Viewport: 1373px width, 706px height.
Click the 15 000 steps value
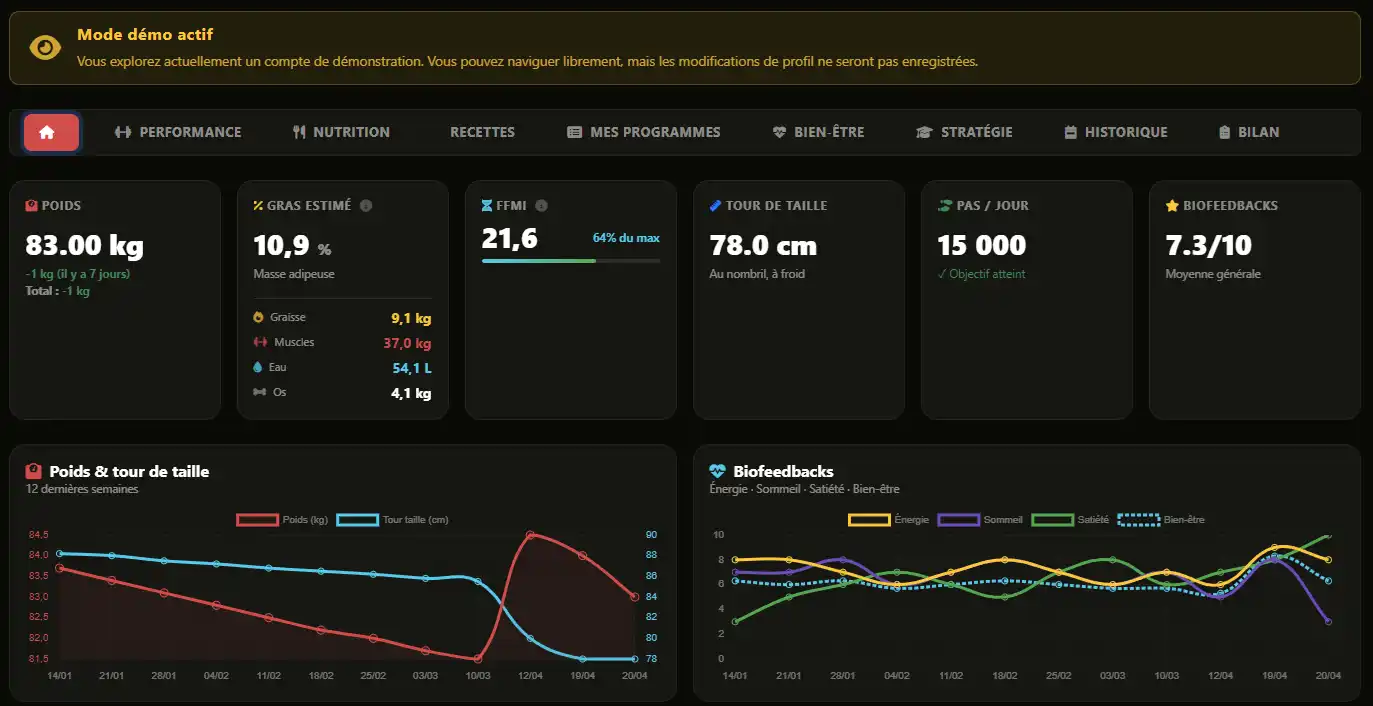point(982,245)
